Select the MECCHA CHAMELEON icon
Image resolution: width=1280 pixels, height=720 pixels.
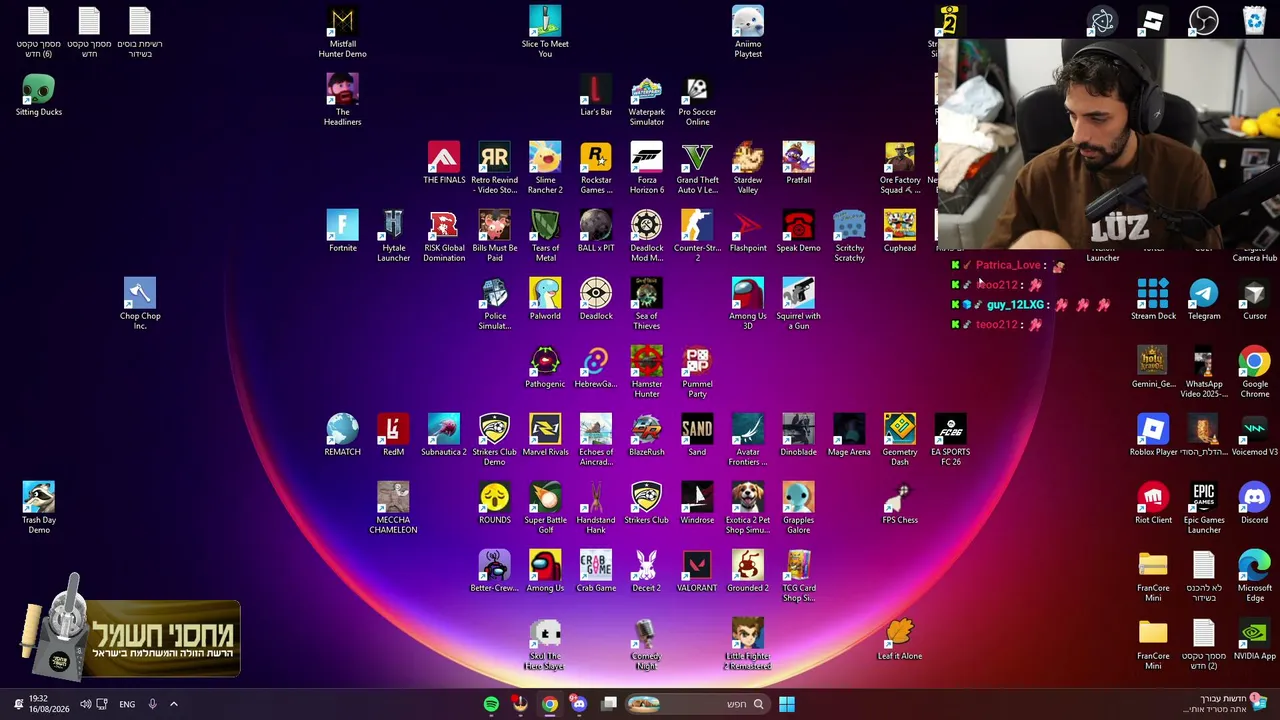coord(393,508)
